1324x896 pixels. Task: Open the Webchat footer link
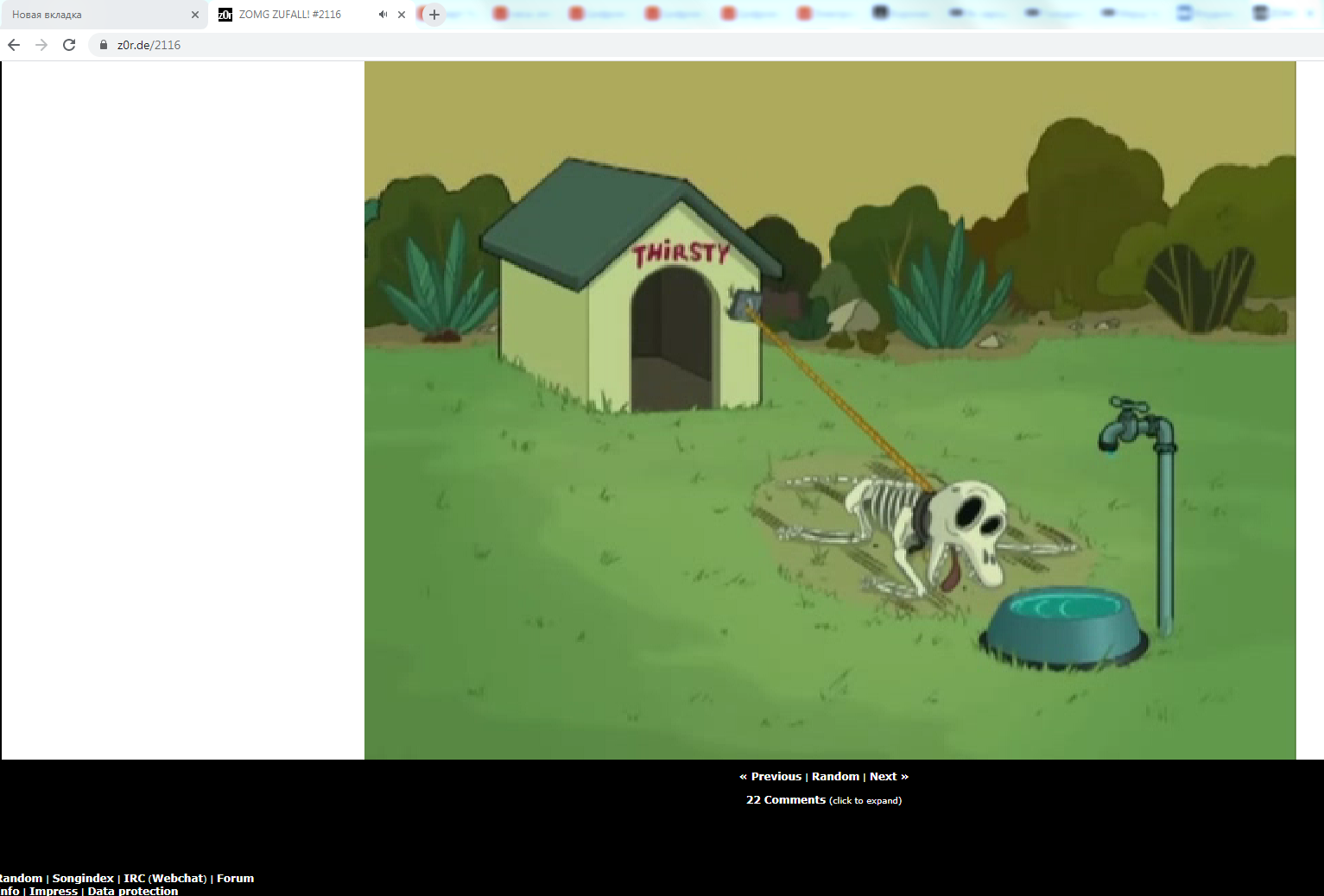pos(178,879)
